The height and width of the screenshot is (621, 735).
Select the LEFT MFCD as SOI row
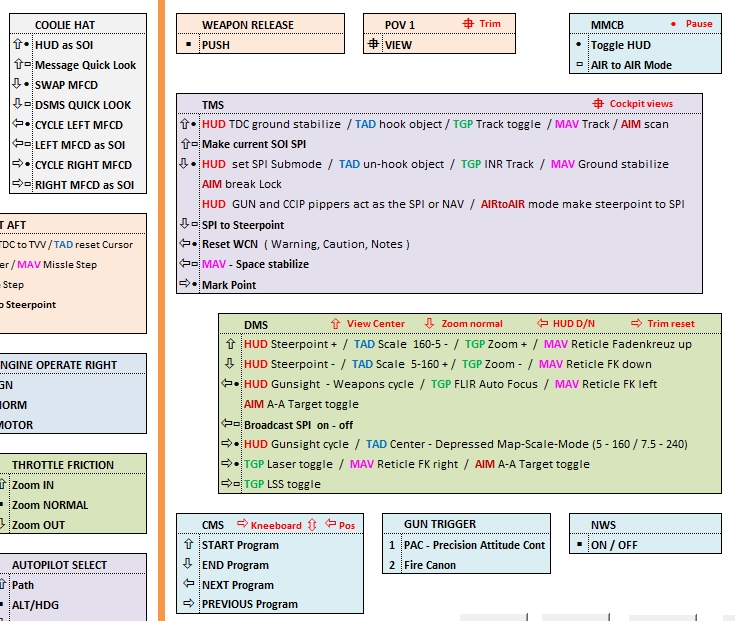pyautogui.click(x=78, y=145)
